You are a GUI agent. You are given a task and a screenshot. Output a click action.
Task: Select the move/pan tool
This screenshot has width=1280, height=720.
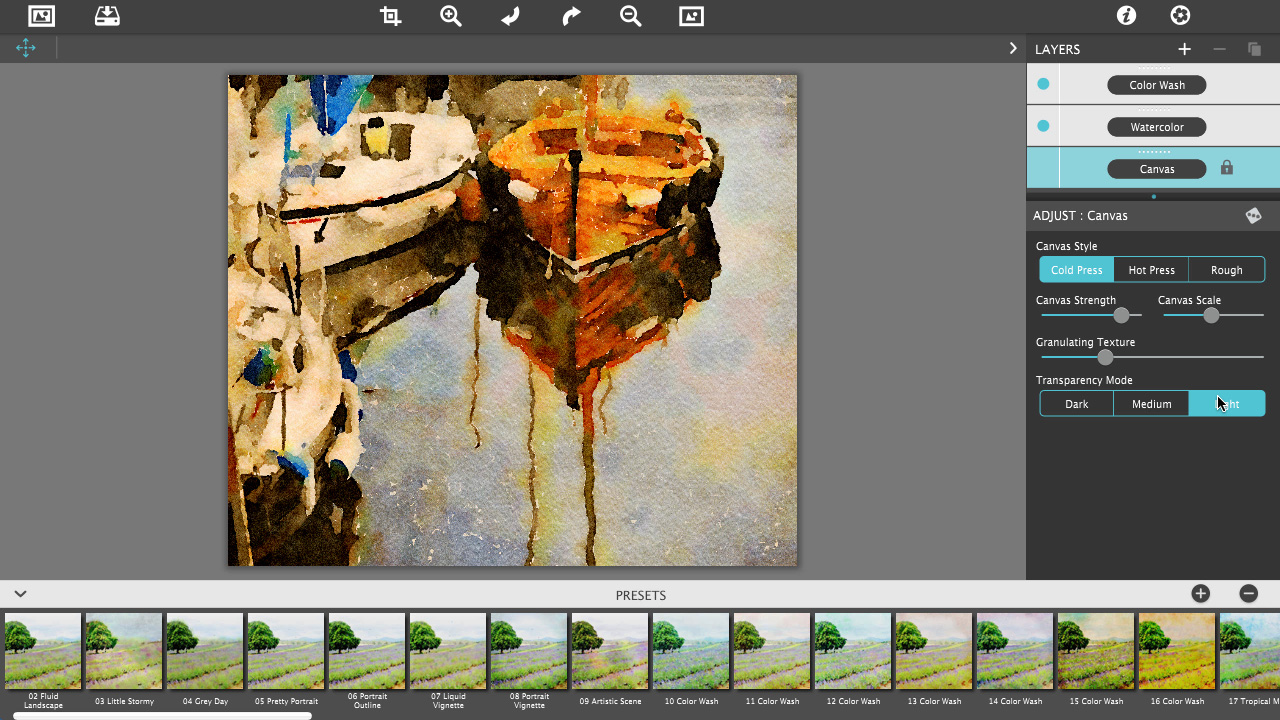[26, 48]
